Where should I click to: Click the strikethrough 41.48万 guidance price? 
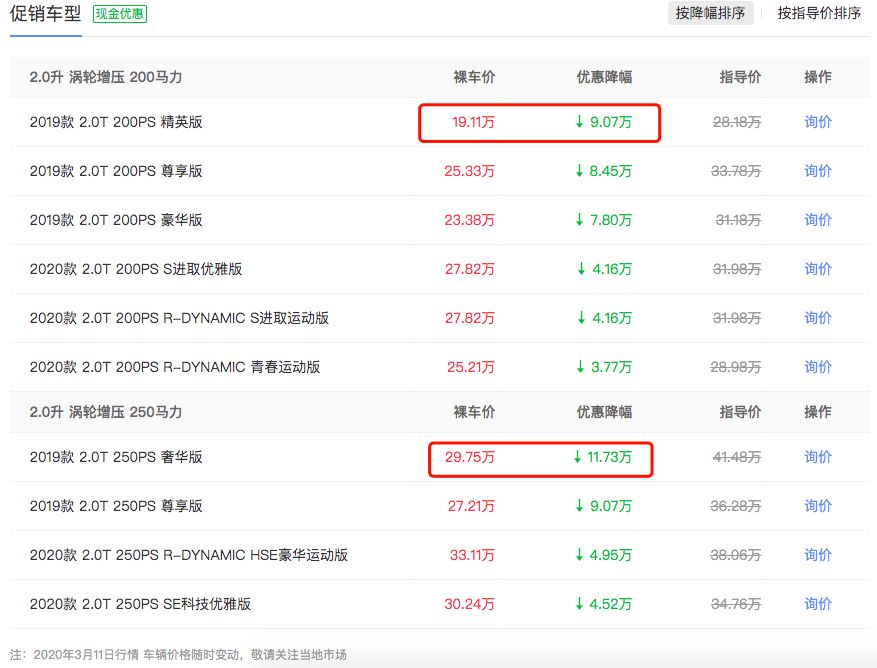[x=735, y=457]
